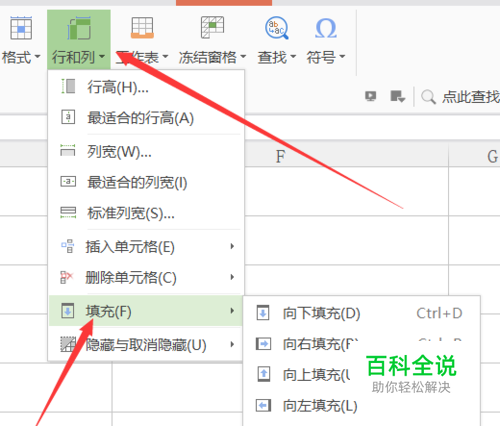Open 隐藏与取消隐藏(U) submenu entry
The image size is (500, 426).
click(146, 345)
